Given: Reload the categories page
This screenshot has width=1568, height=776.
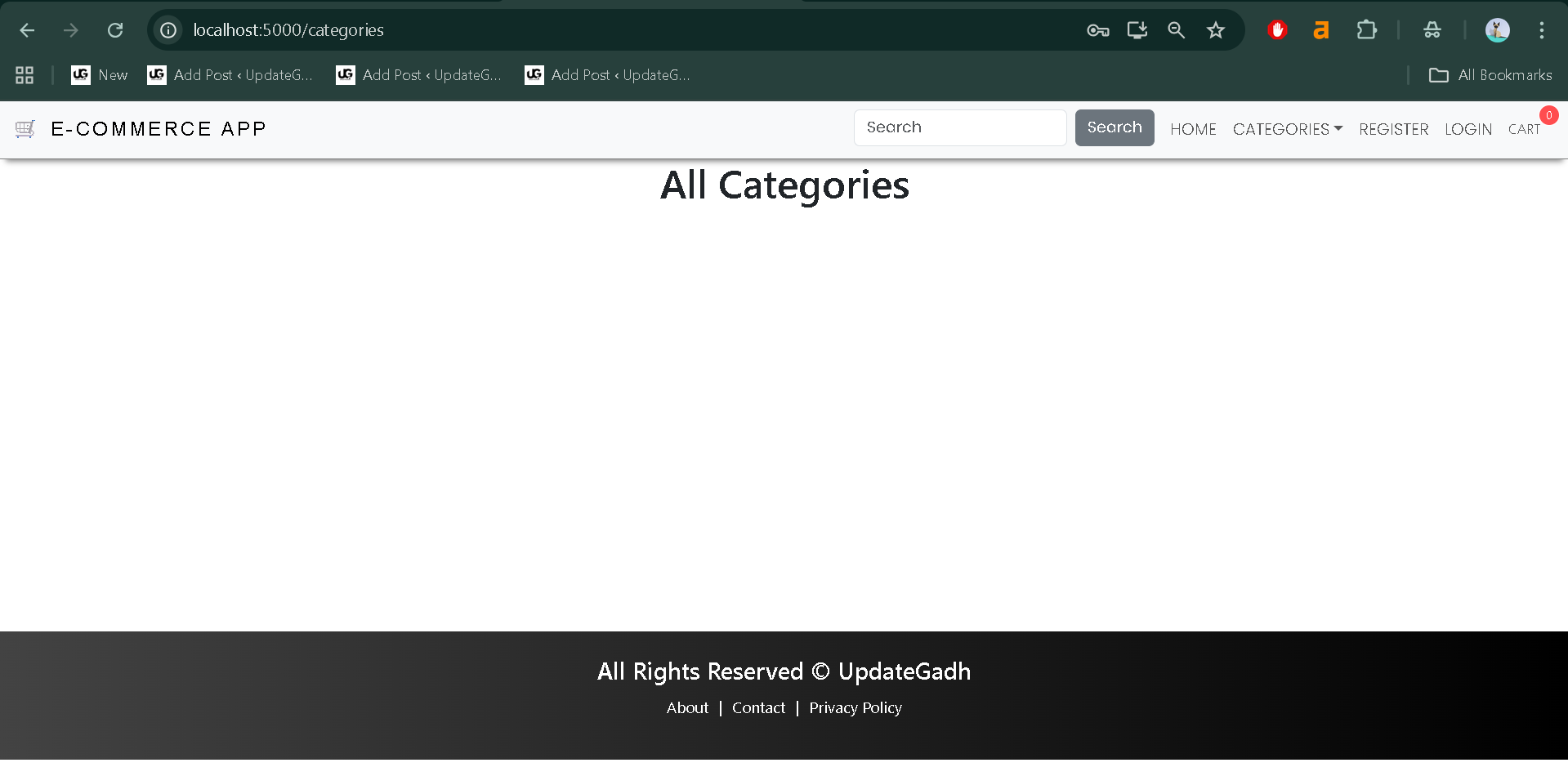Looking at the screenshot, I should [x=115, y=29].
